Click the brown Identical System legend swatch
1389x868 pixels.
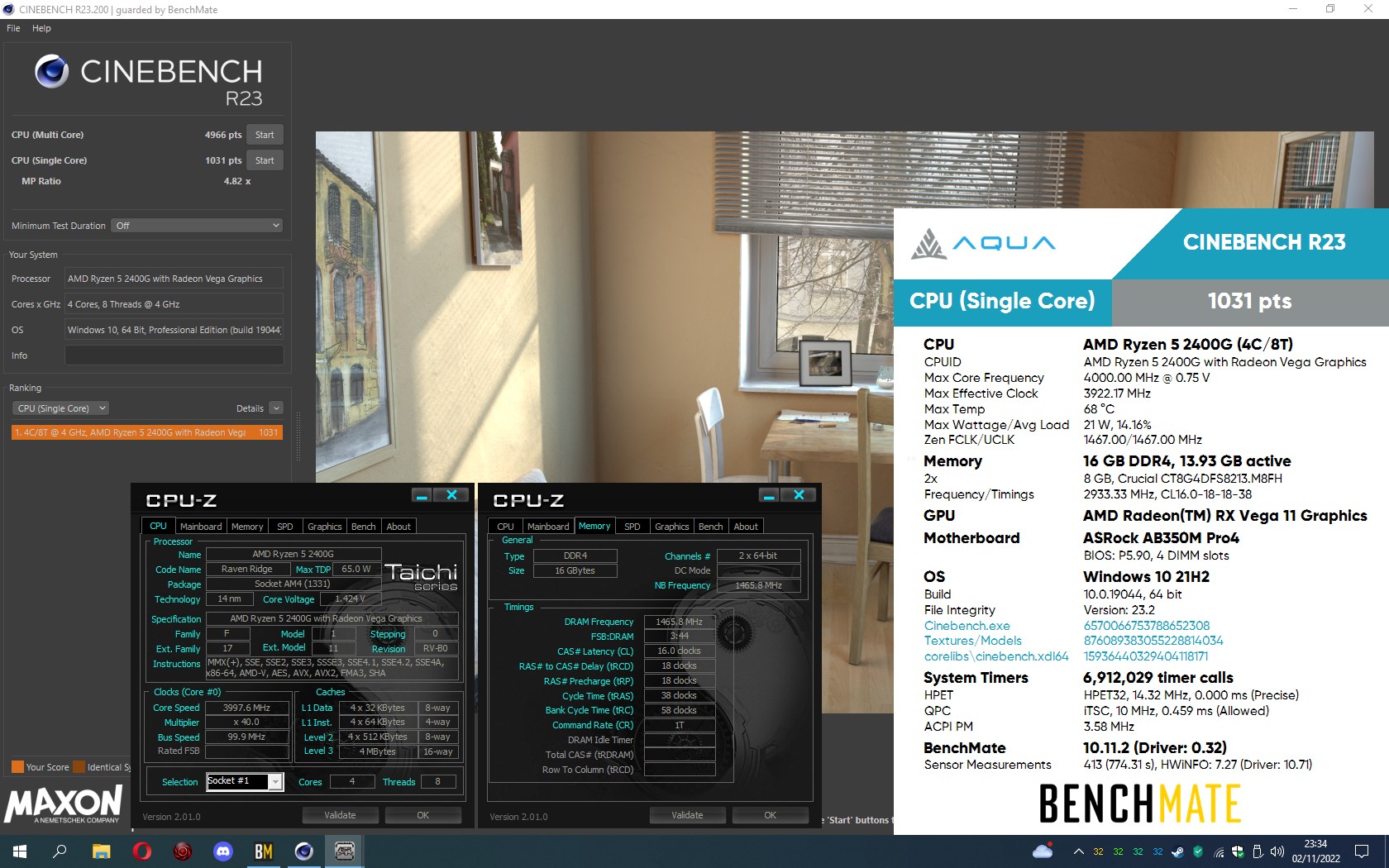(79, 767)
